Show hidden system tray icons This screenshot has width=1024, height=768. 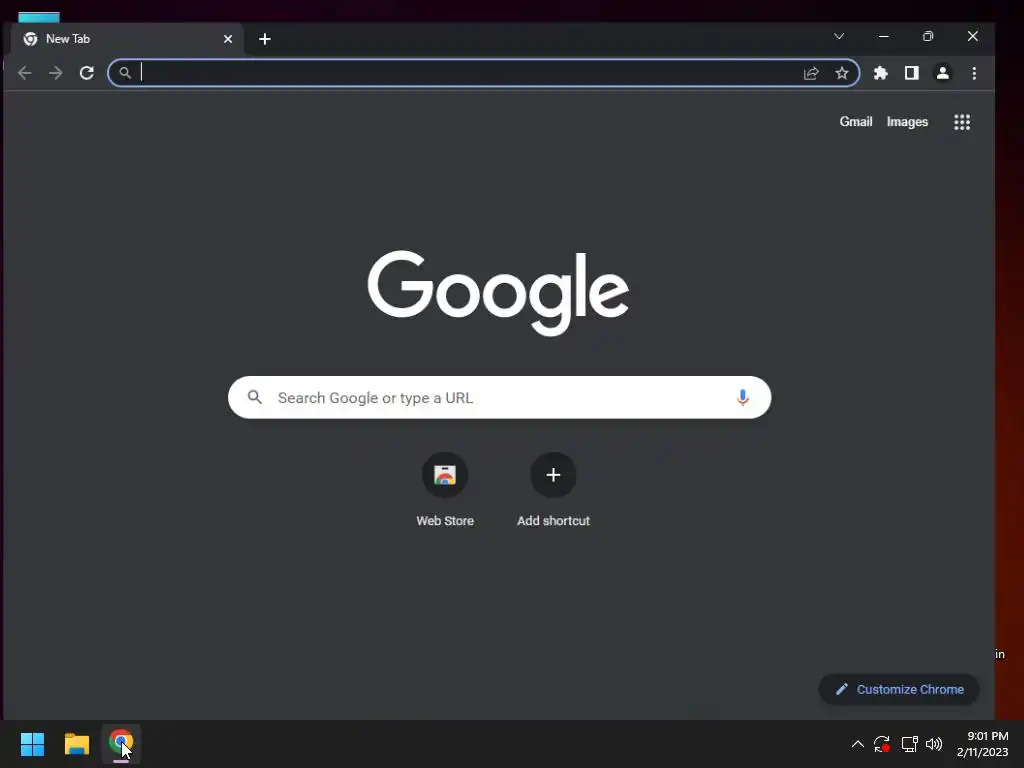click(857, 744)
